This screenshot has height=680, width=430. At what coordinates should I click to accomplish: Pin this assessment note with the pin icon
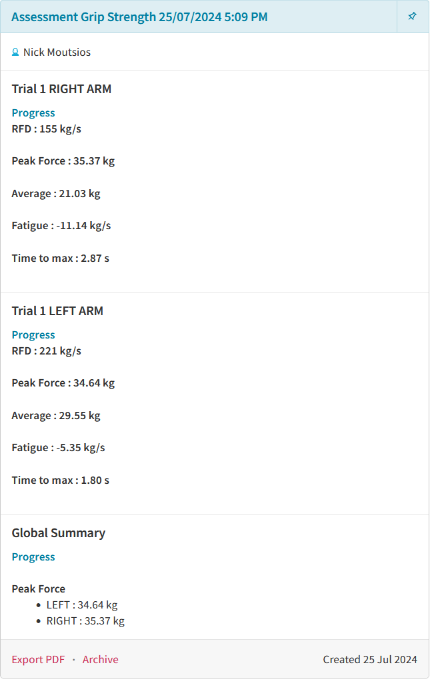pyautogui.click(x=412, y=16)
